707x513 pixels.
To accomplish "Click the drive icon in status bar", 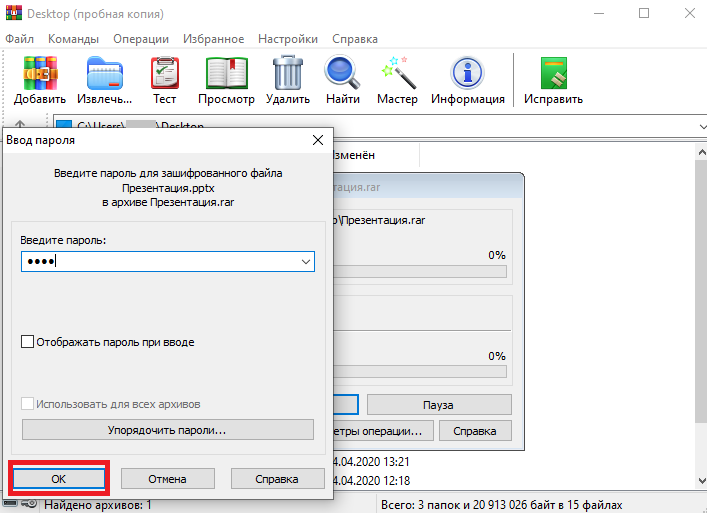I will pos(10,504).
